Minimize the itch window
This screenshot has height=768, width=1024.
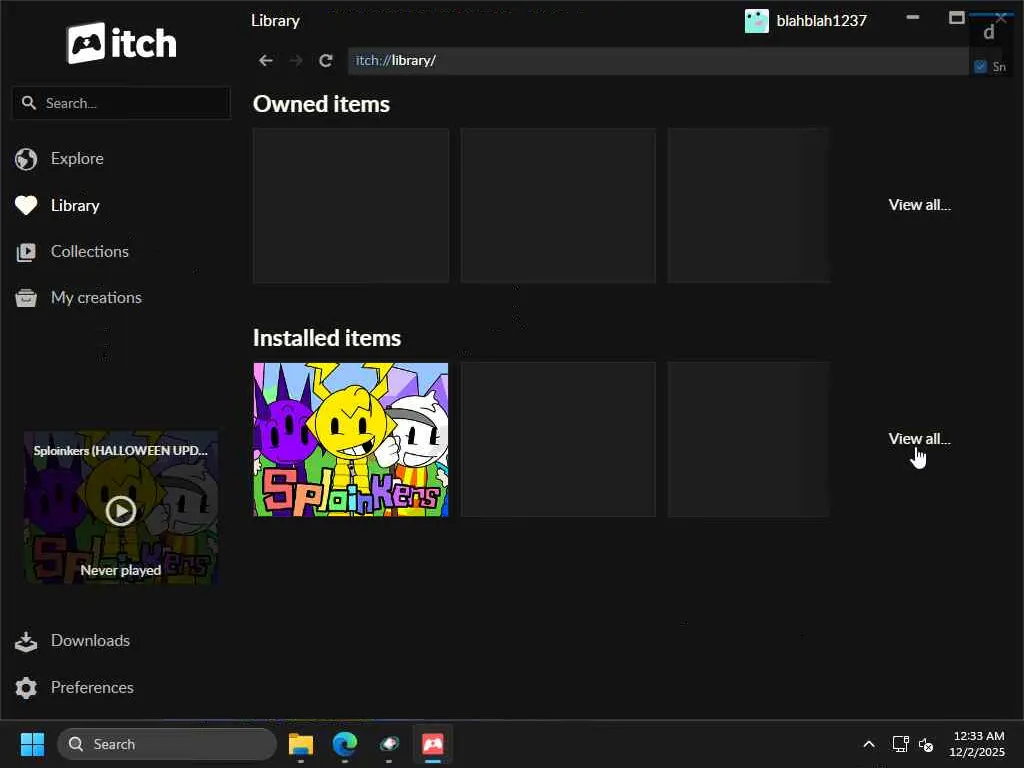pos(913,18)
